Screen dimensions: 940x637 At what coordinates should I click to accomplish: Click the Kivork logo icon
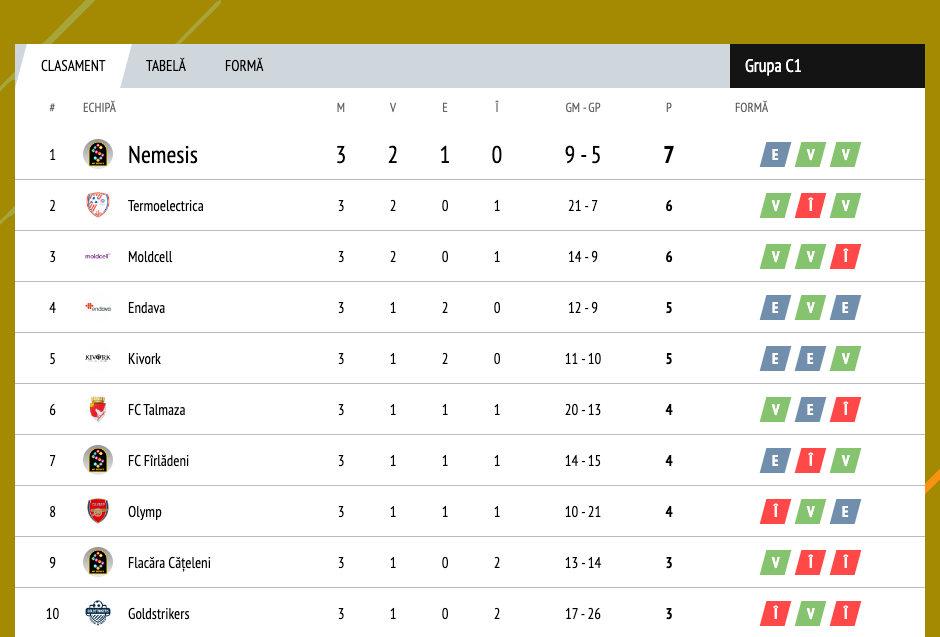pos(98,359)
